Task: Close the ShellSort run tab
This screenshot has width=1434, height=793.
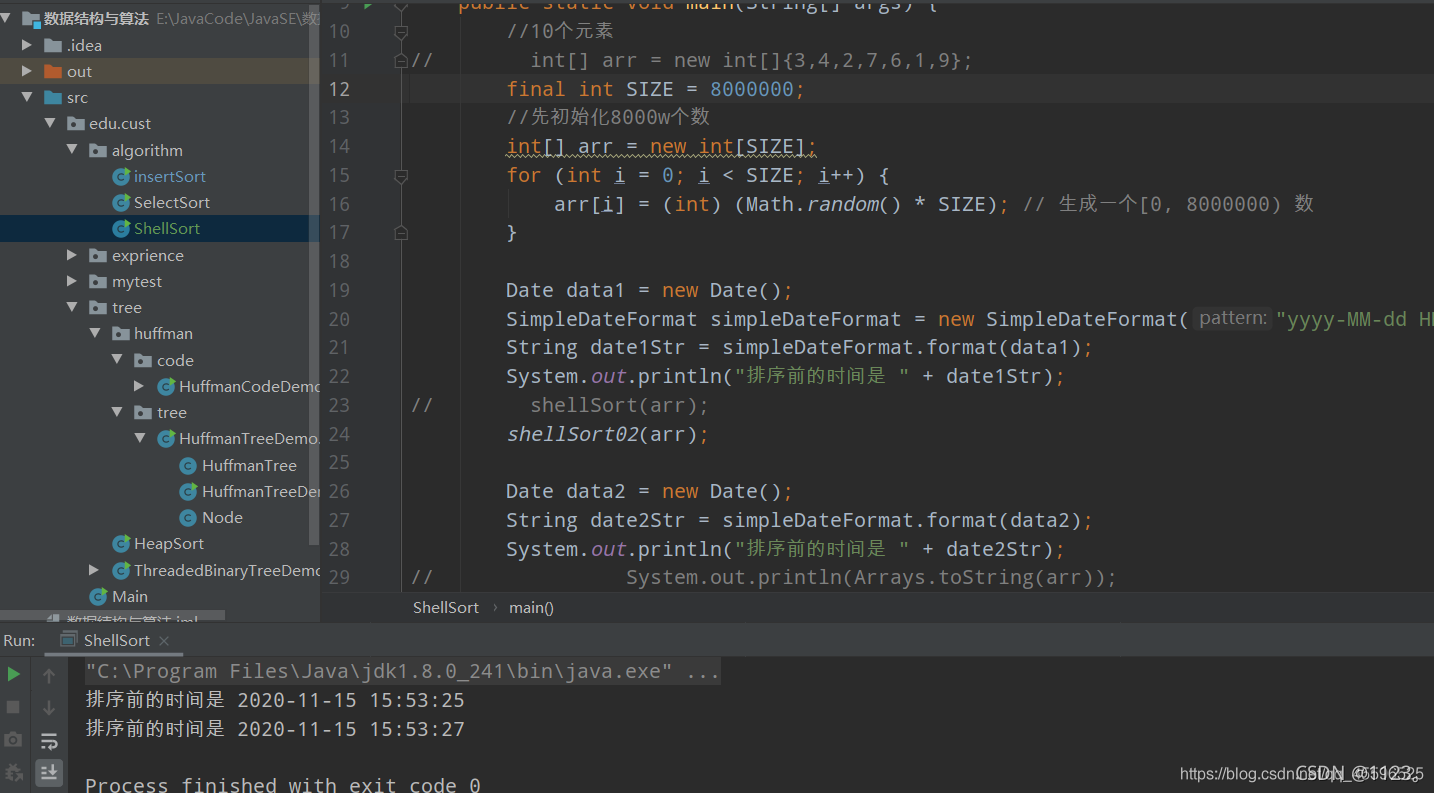Action: point(164,641)
